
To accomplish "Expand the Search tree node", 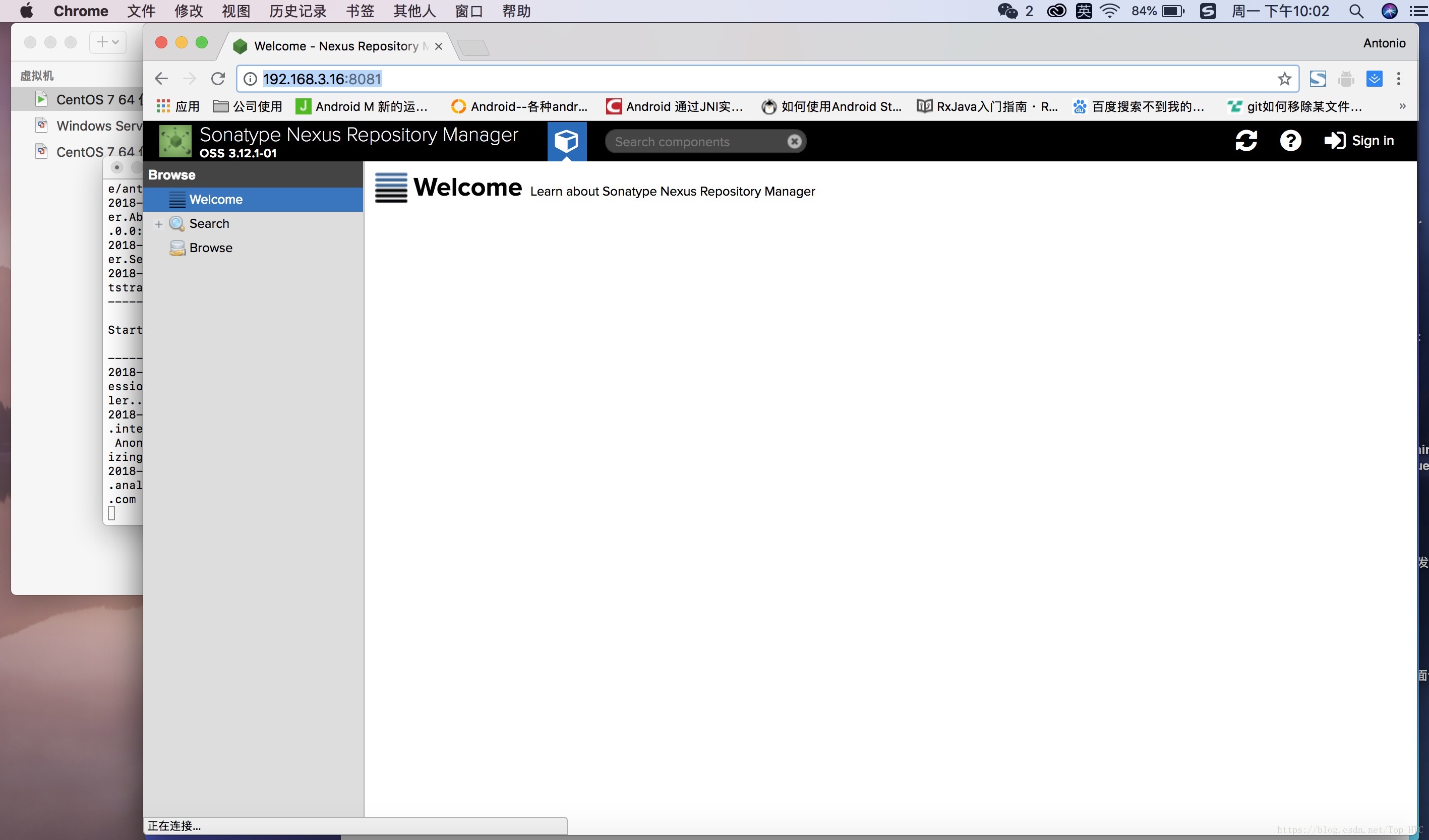I will [159, 224].
